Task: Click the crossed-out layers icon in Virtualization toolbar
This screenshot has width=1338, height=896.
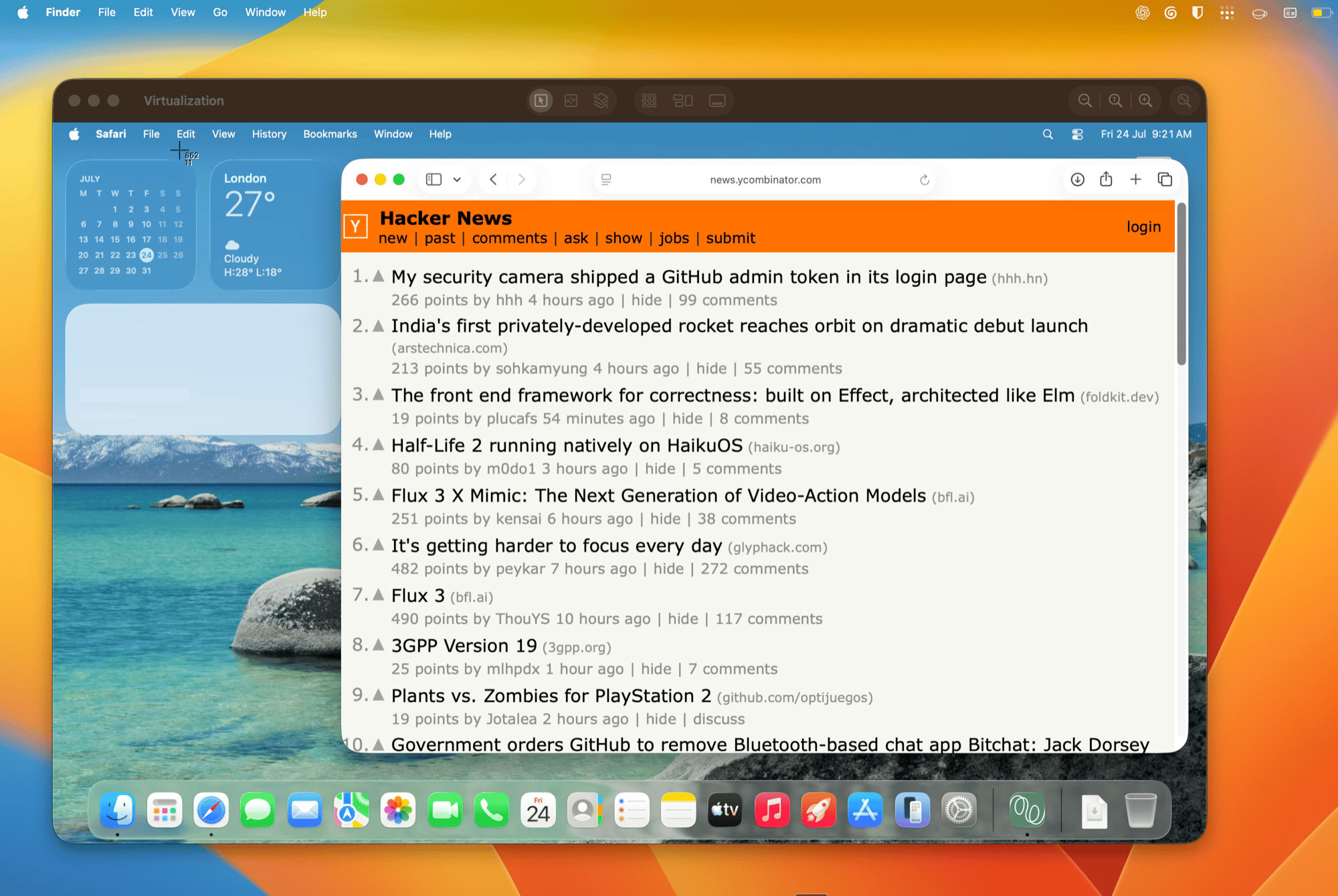Action: pos(601,100)
